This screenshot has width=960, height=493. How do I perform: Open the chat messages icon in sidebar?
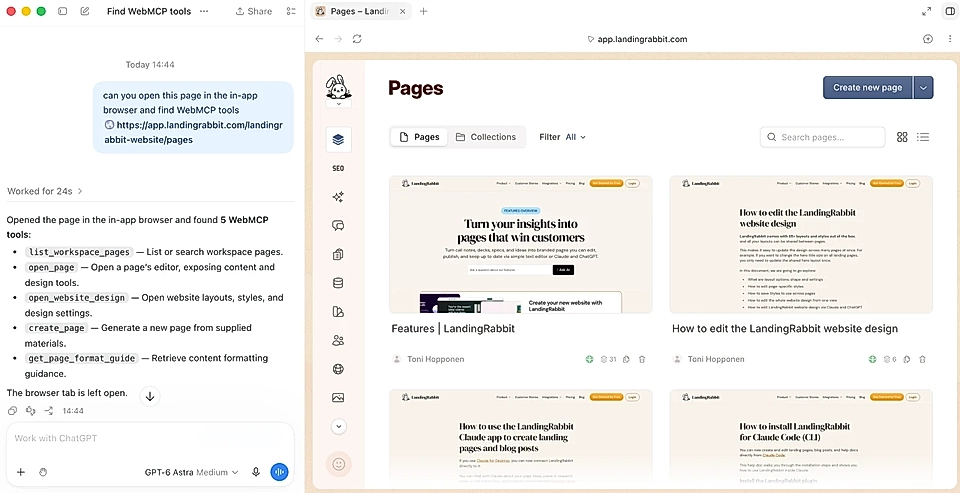pyautogui.click(x=338, y=225)
